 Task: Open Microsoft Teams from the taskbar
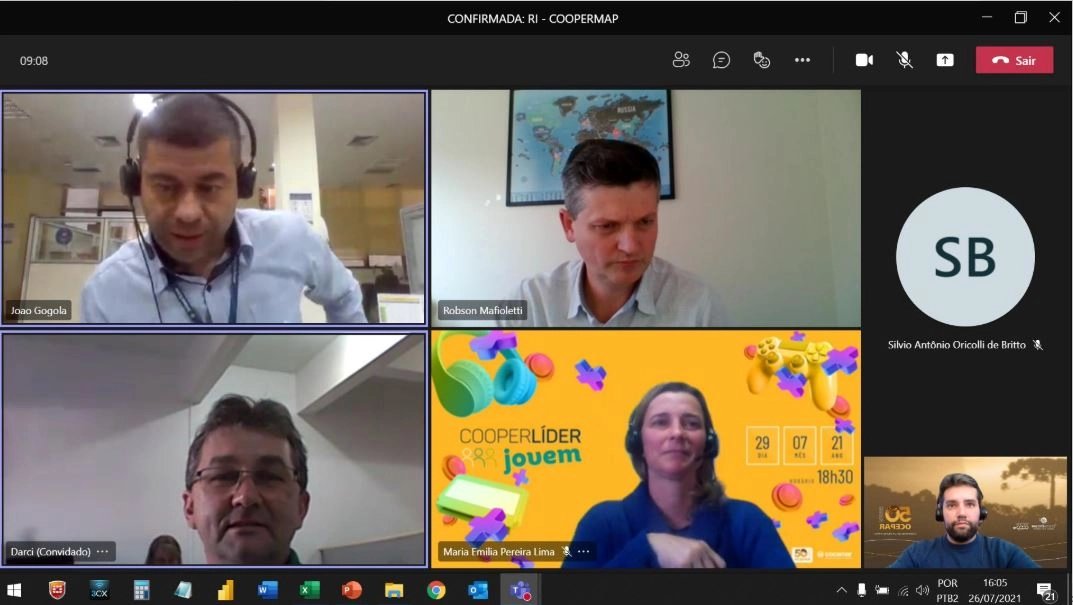tap(520, 590)
